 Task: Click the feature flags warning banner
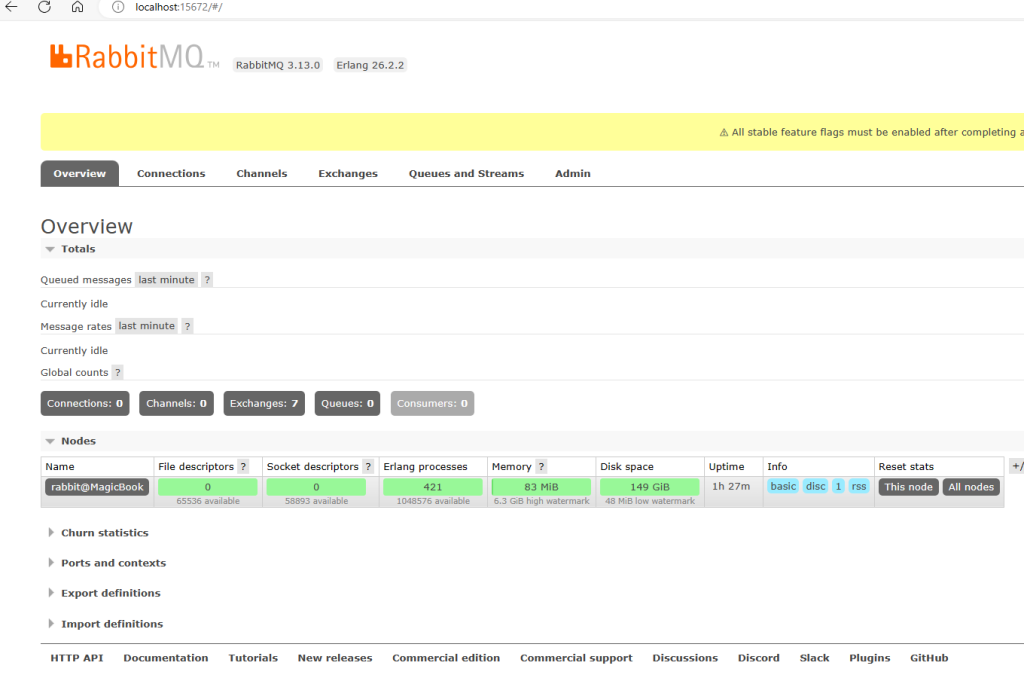(x=532, y=132)
